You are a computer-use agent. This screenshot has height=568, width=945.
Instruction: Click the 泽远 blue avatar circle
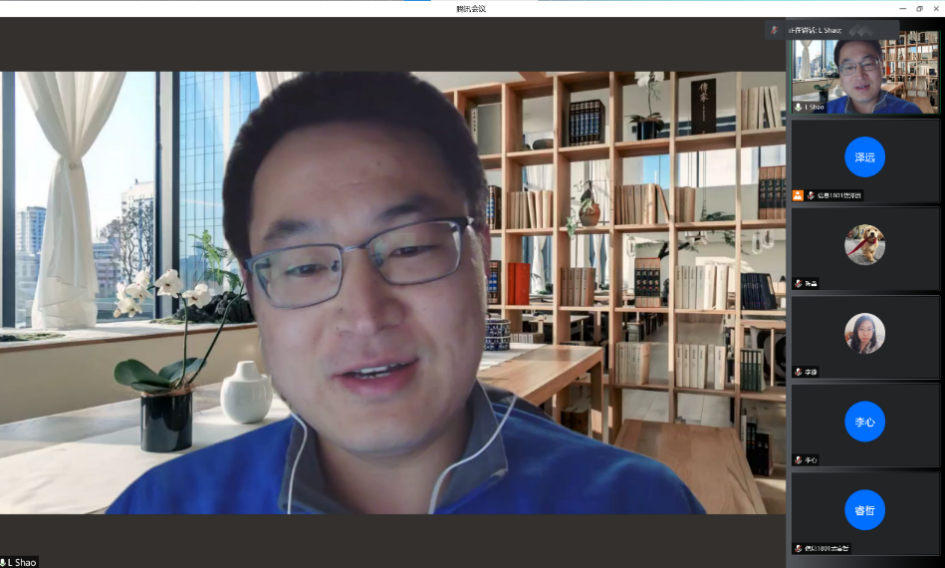[864, 157]
